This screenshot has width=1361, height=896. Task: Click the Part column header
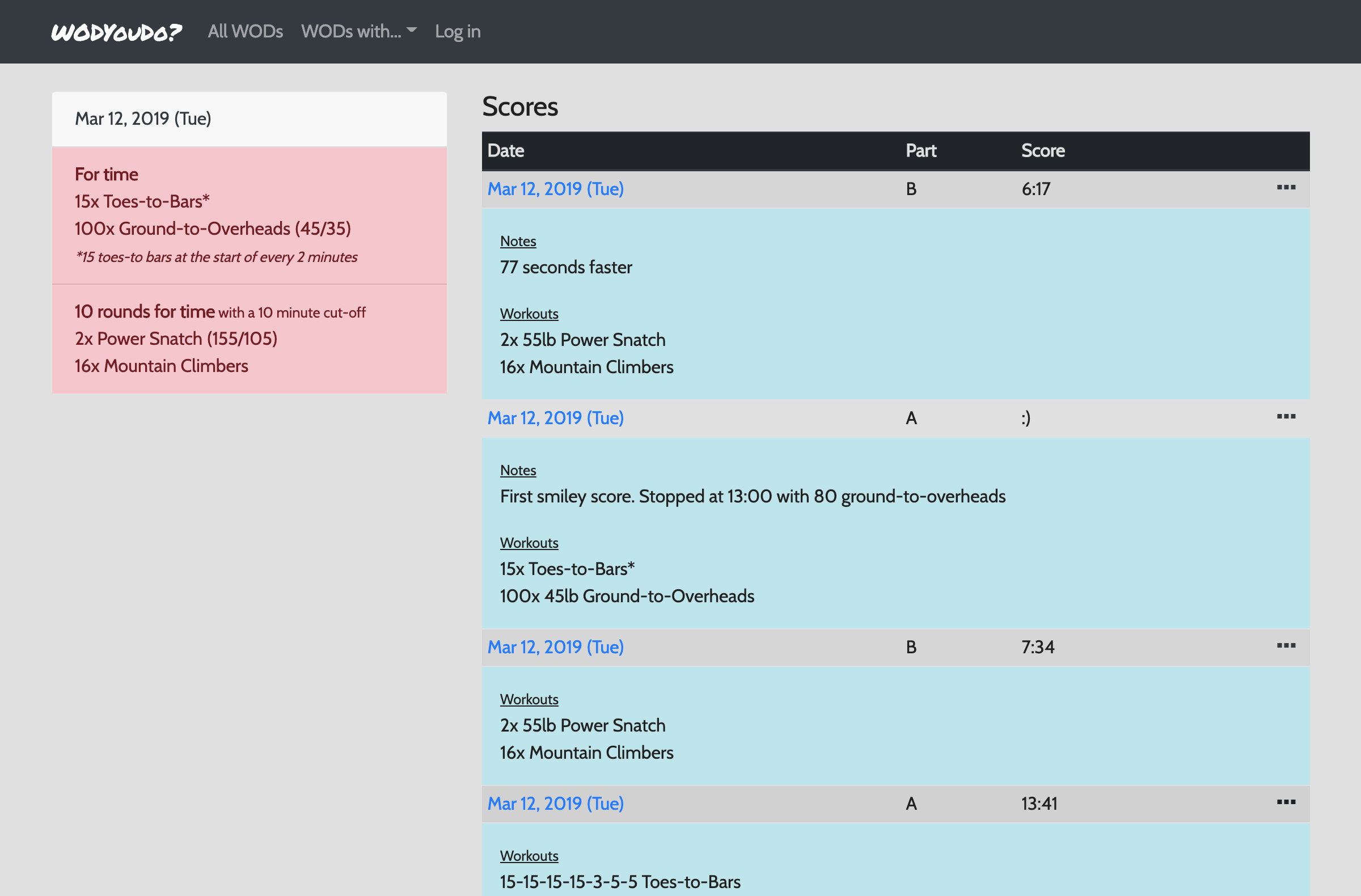coord(921,151)
